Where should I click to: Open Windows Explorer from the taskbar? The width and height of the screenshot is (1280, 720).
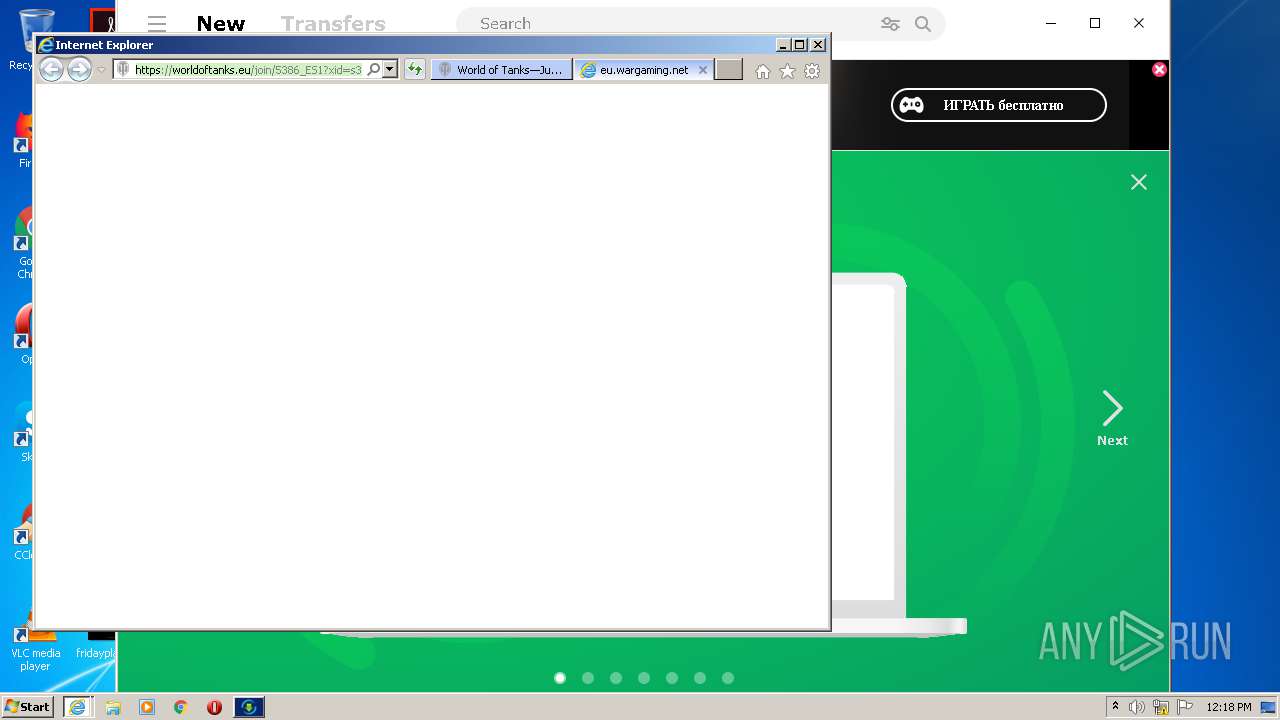pos(113,707)
